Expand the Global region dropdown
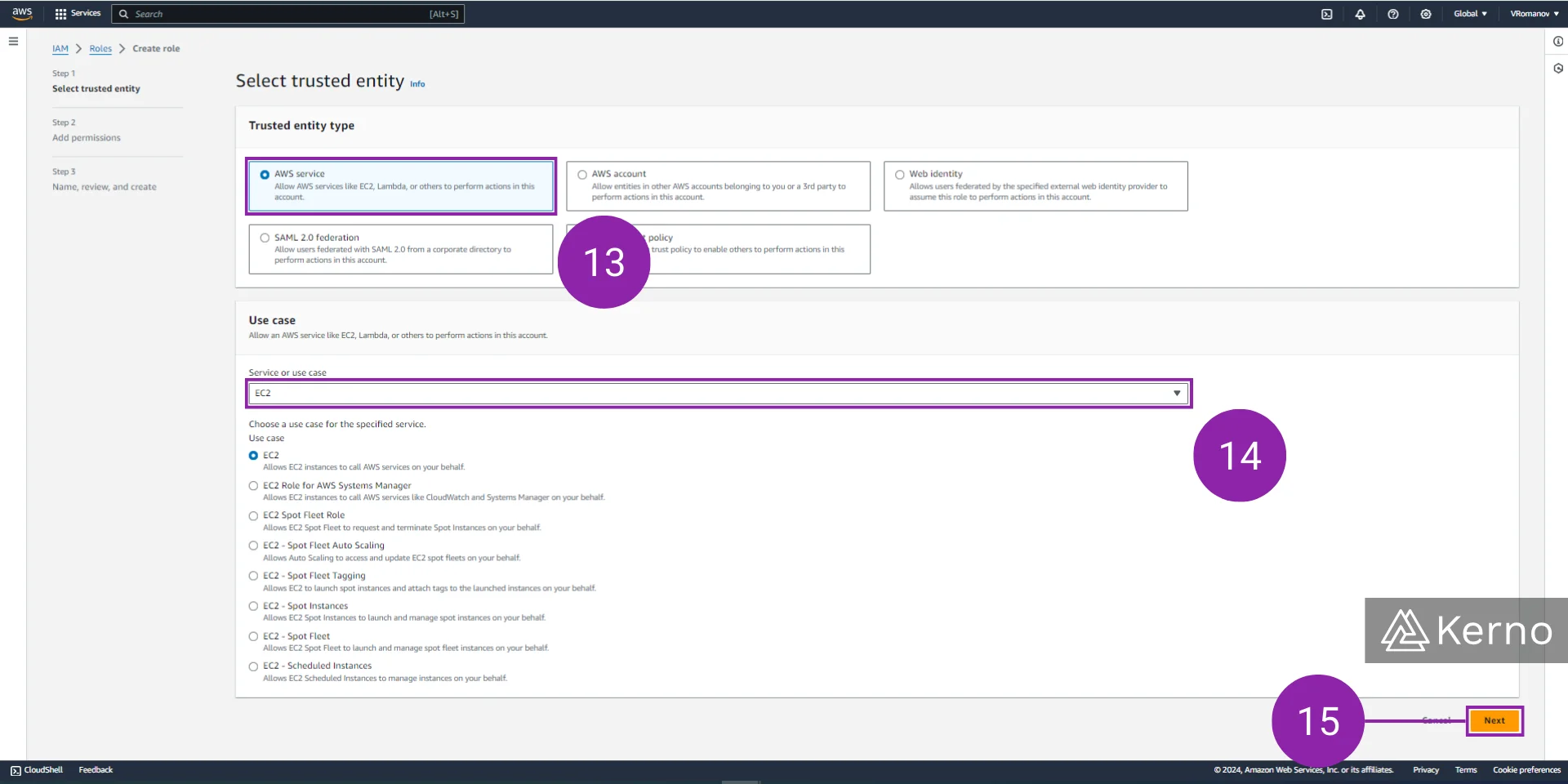 coord(1470,14)
